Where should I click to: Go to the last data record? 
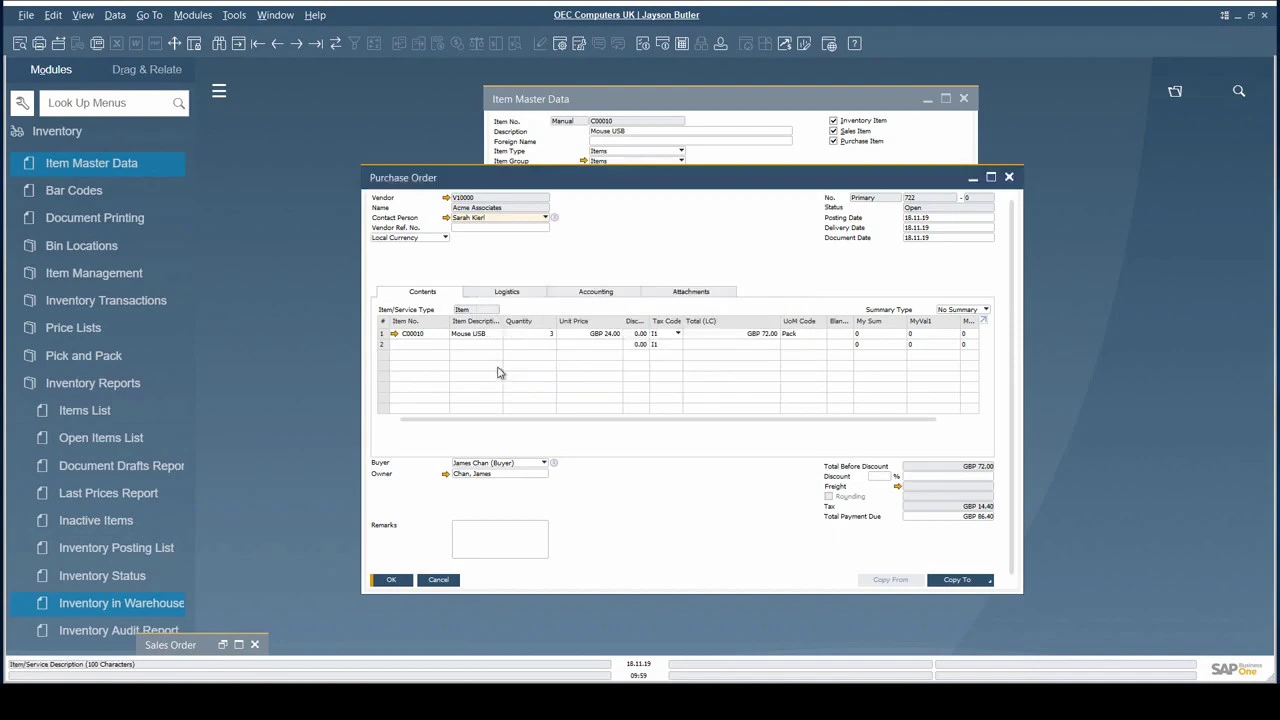[316, 43]
